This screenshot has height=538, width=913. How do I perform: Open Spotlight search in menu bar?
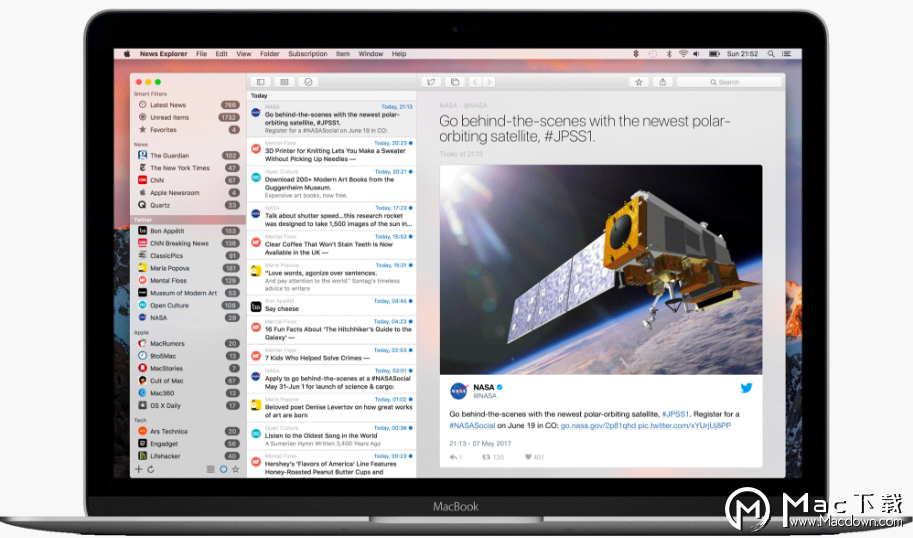771,54
